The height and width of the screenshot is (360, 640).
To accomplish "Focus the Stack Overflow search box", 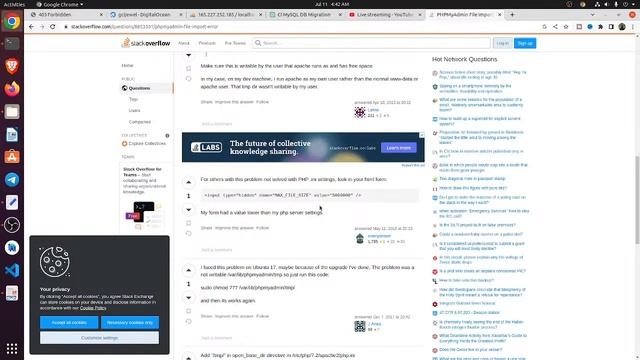I will coord(371,43).
